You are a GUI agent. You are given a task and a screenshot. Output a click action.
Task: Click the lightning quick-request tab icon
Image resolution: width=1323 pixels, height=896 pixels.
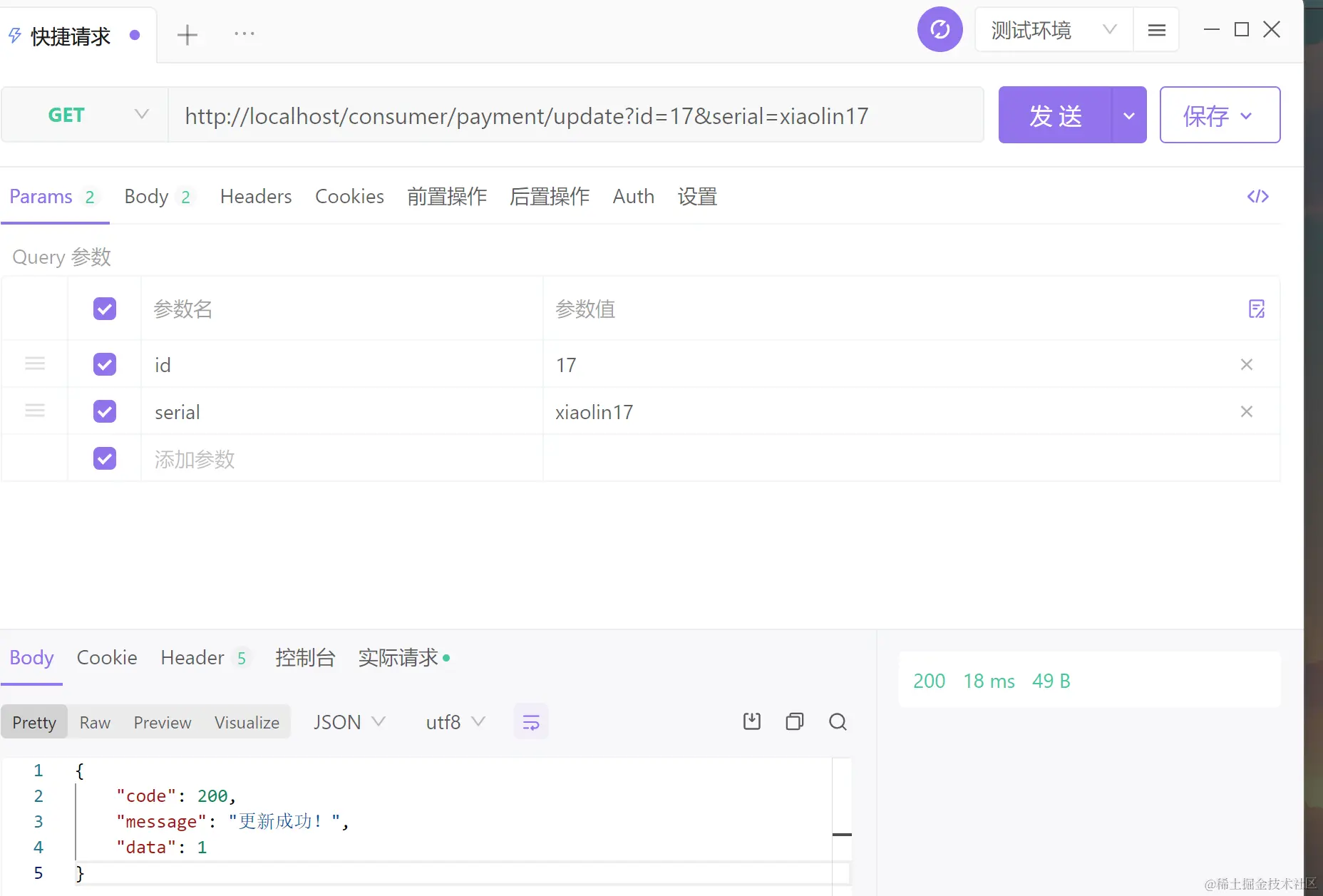click(x=14, y=36)
